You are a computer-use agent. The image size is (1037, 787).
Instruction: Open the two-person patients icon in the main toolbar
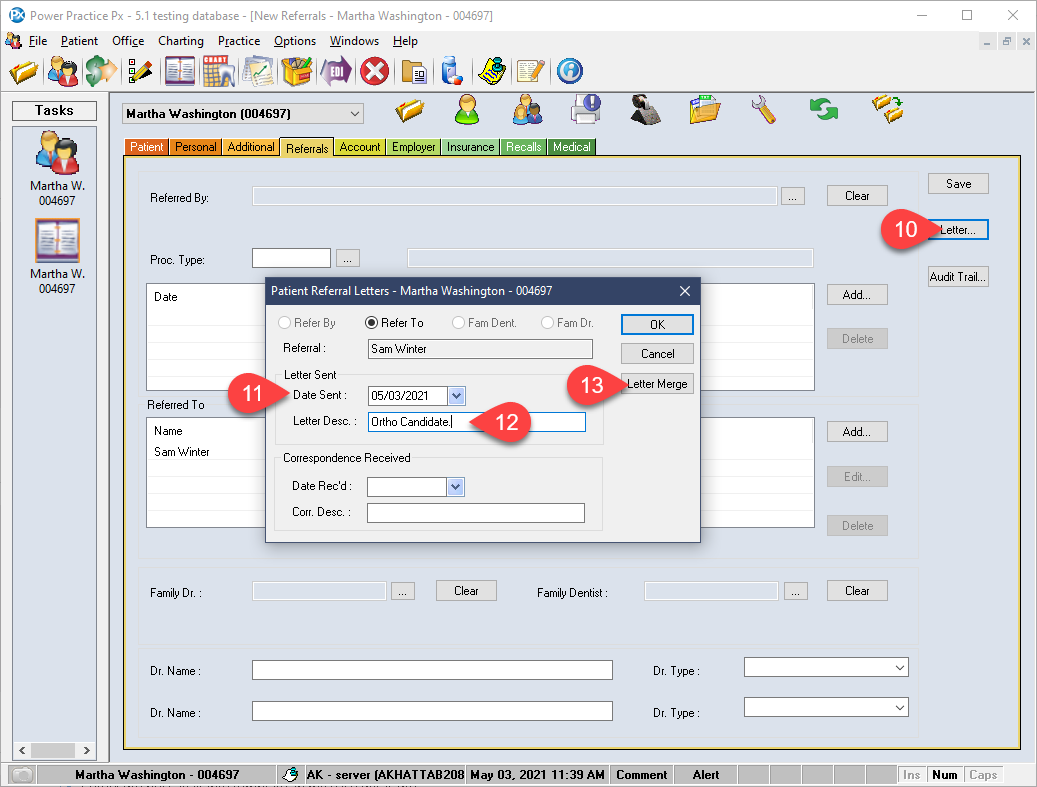coord(63,71)
